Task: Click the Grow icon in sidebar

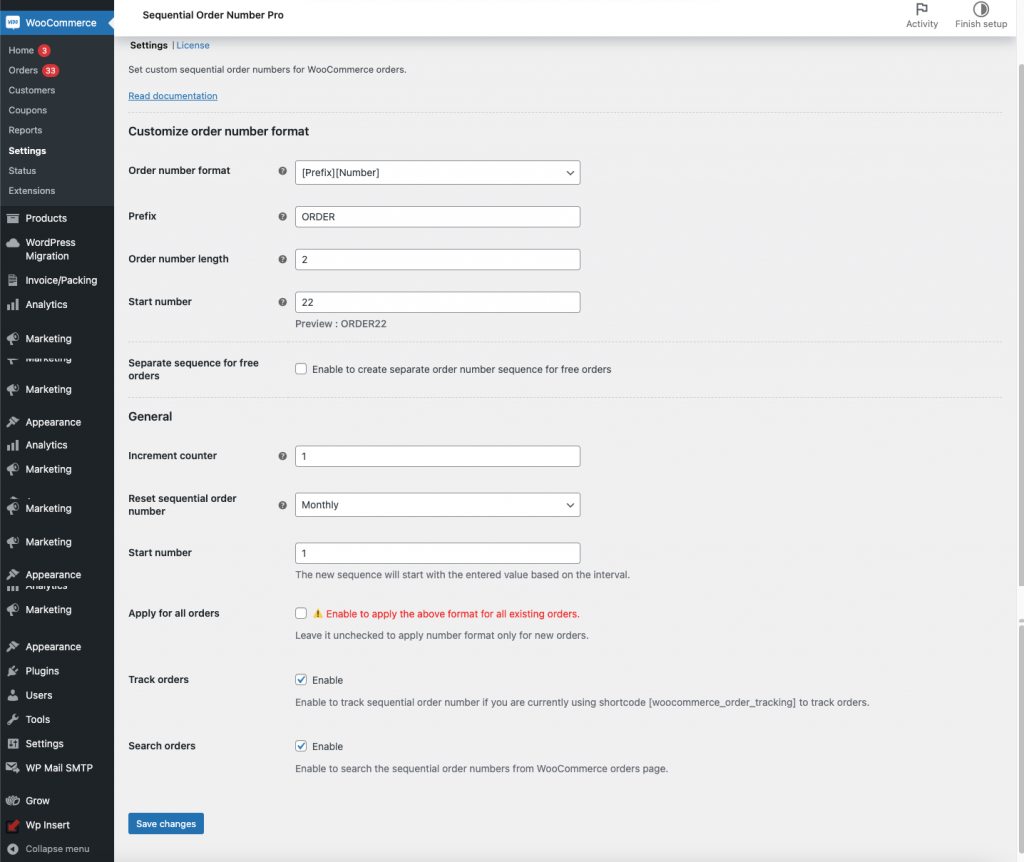Action: point(12,801)
